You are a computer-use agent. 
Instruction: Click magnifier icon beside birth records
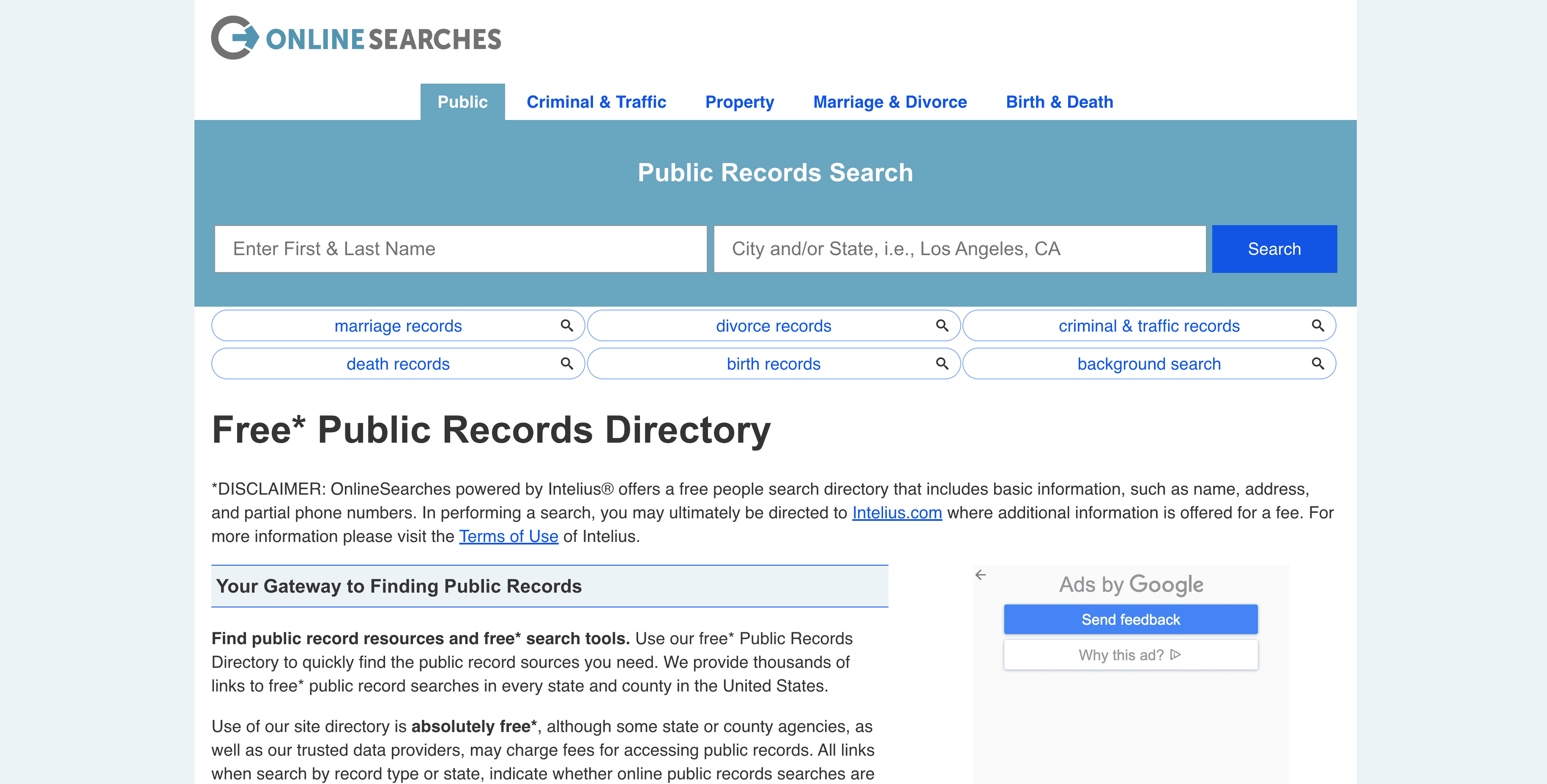tap(942, 363)
